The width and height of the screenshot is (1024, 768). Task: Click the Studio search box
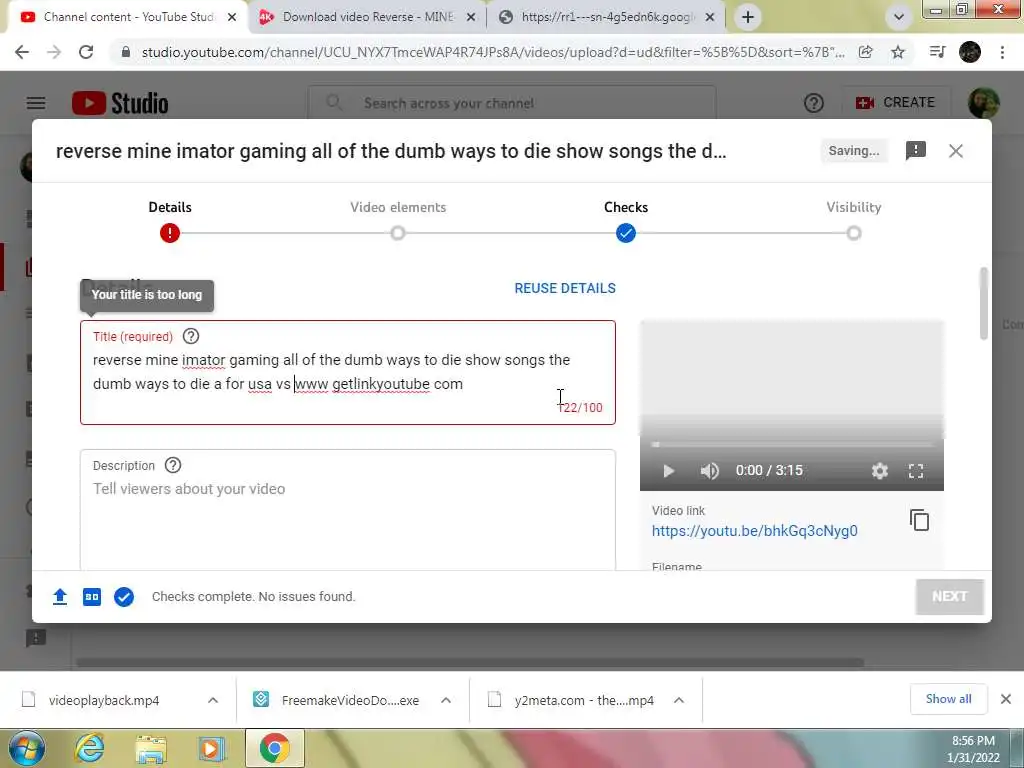pyautogui.click(x=512, y=103)
